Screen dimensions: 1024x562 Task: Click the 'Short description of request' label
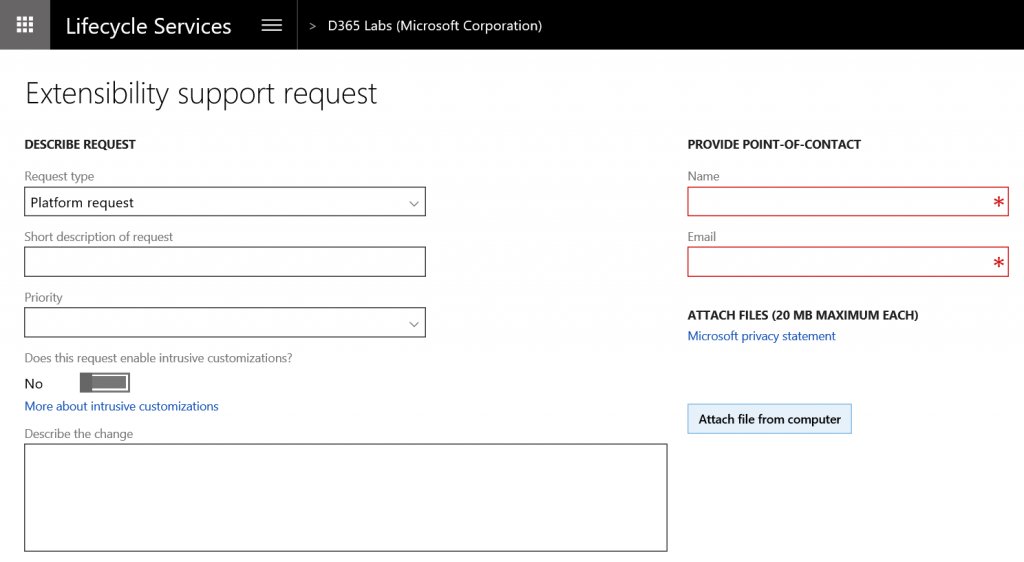click(x=99, y=237)
